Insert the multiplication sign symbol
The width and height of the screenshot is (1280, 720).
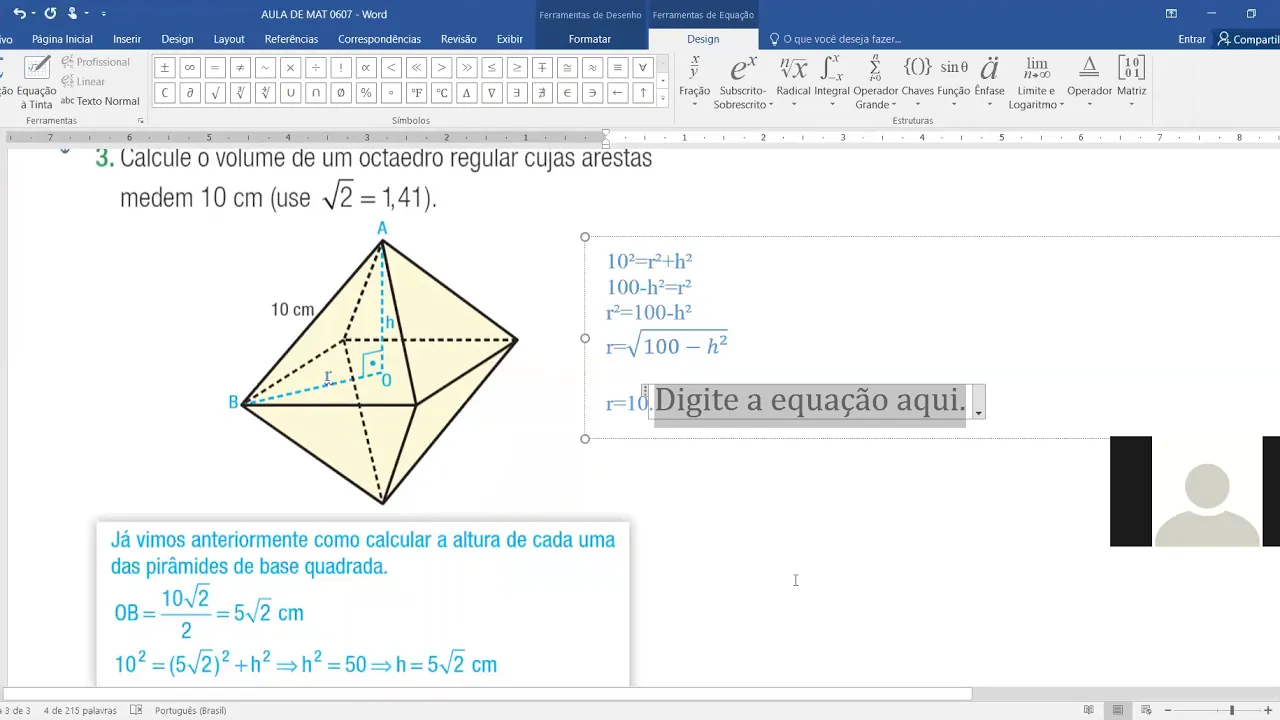(x=290, y=68)
